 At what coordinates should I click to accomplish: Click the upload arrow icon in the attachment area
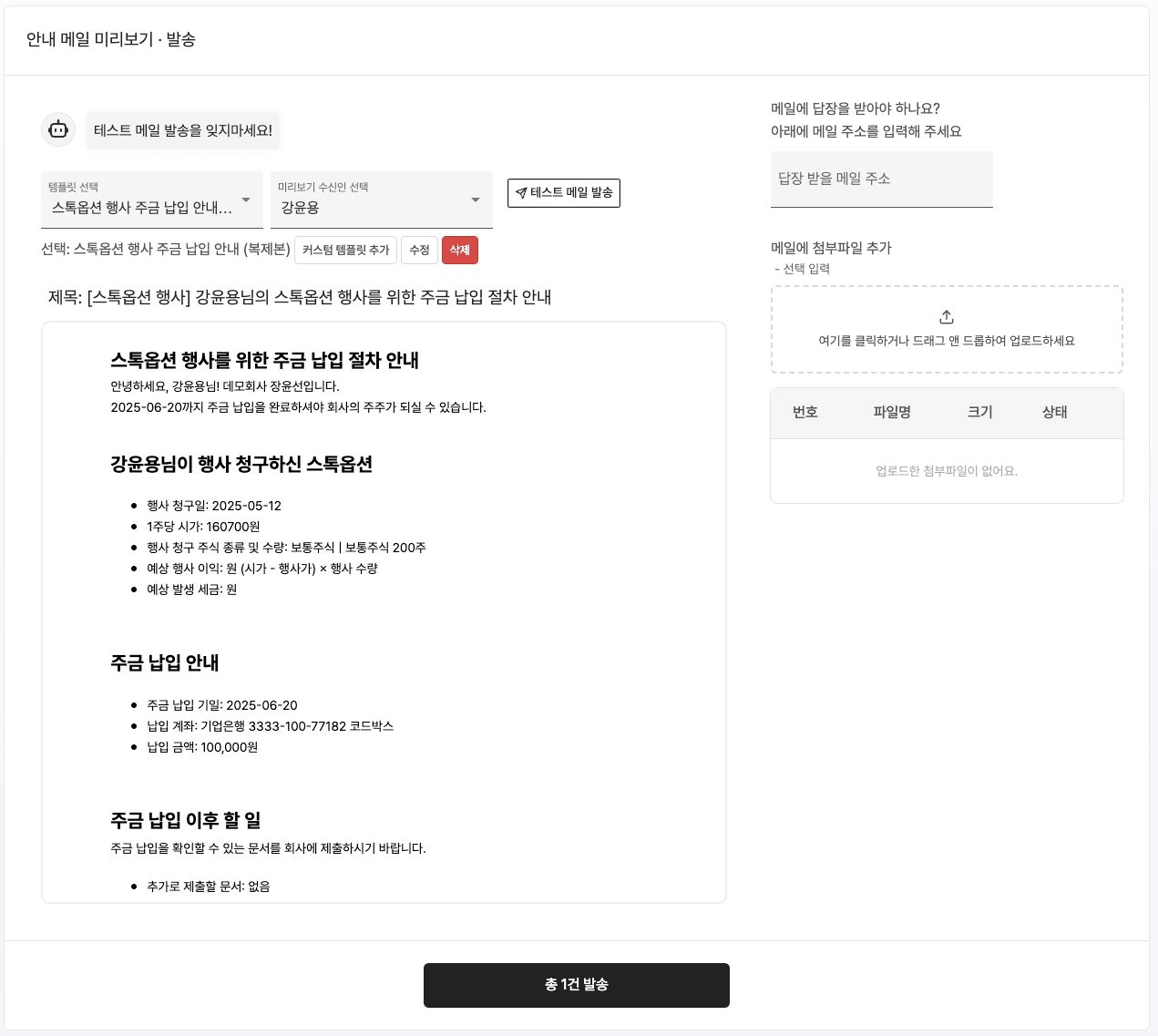click(x=947, y=317)
